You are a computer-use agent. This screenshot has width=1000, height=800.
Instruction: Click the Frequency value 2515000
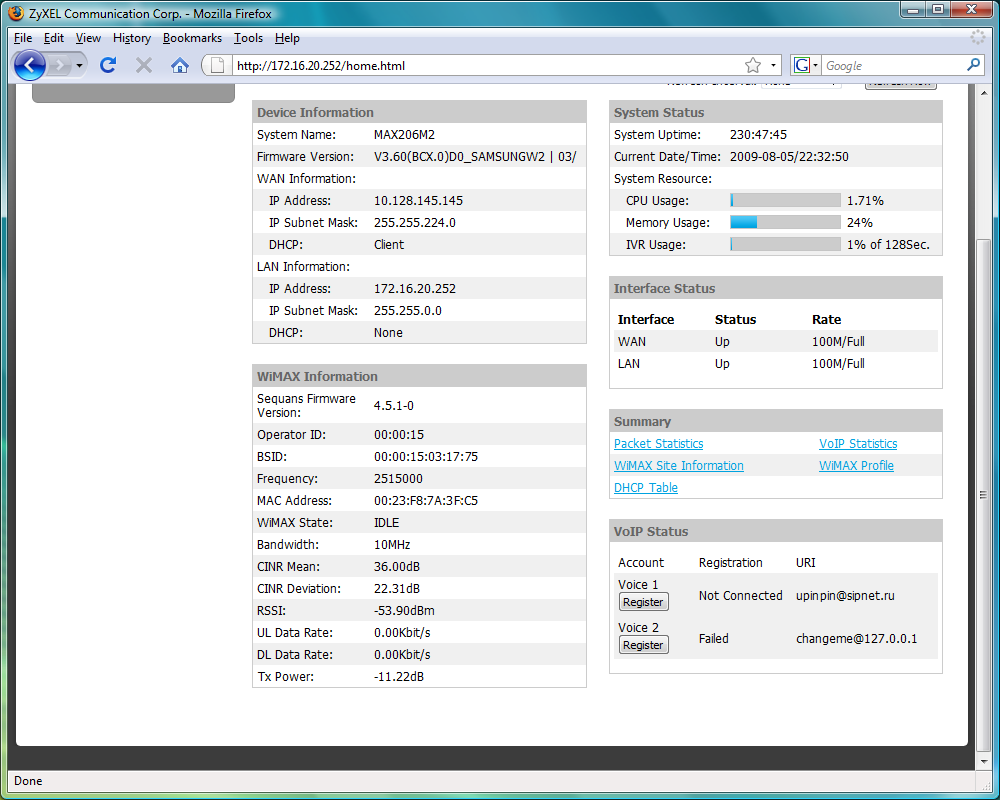tap(398, 478)
